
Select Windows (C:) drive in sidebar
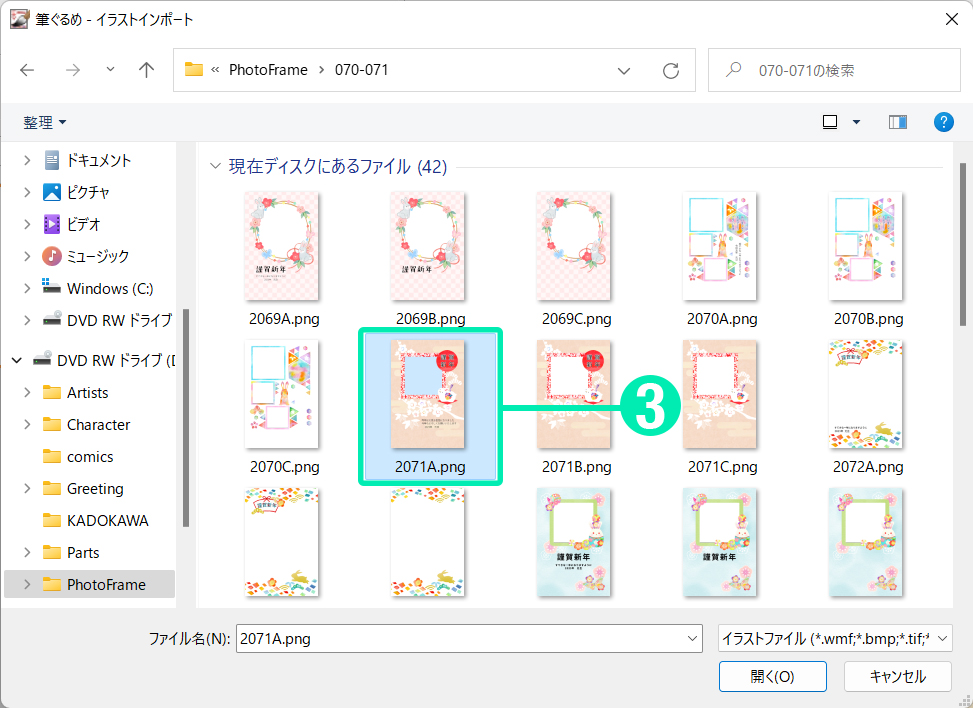[109, 288]
